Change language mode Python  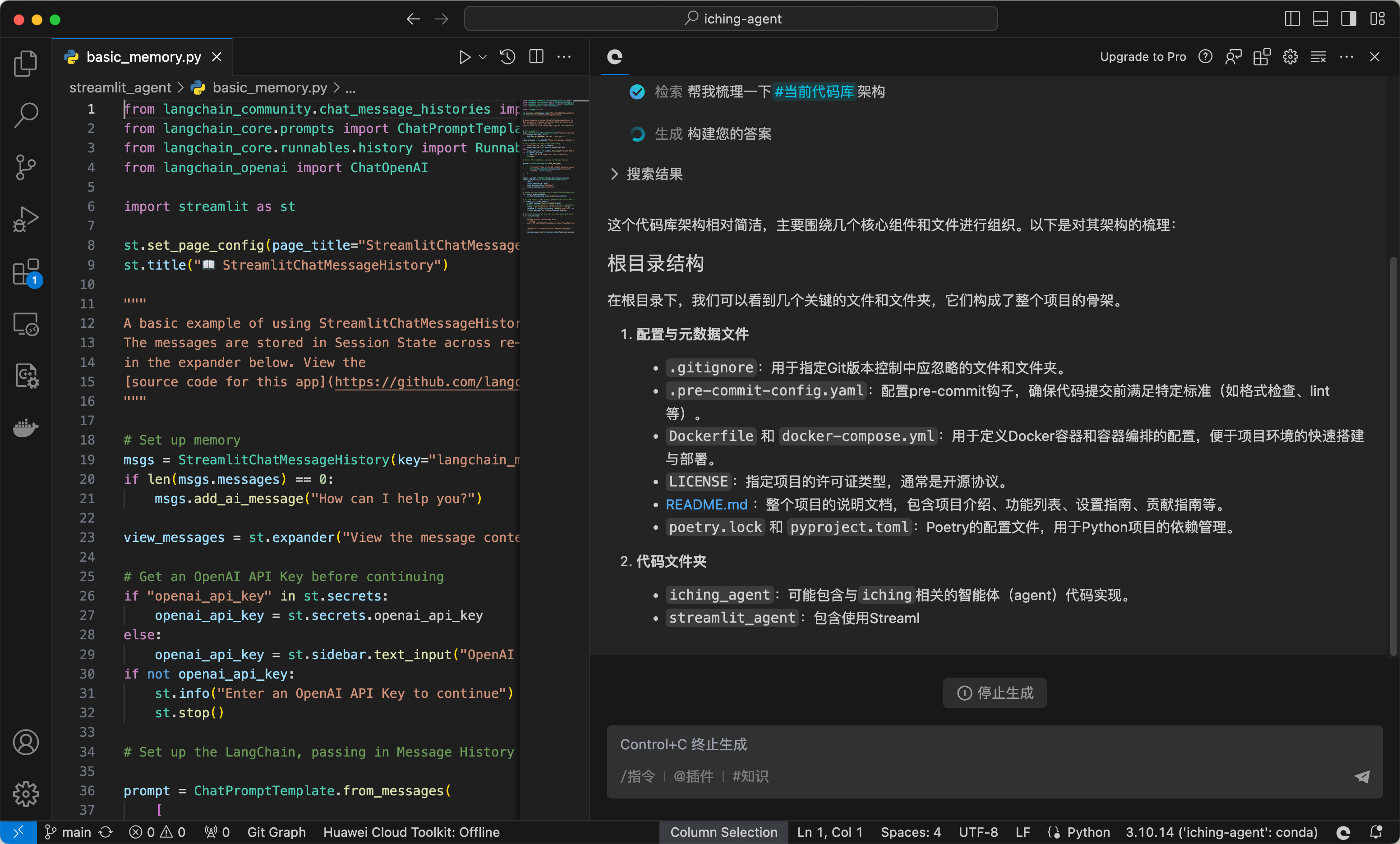click(1088, 832)
